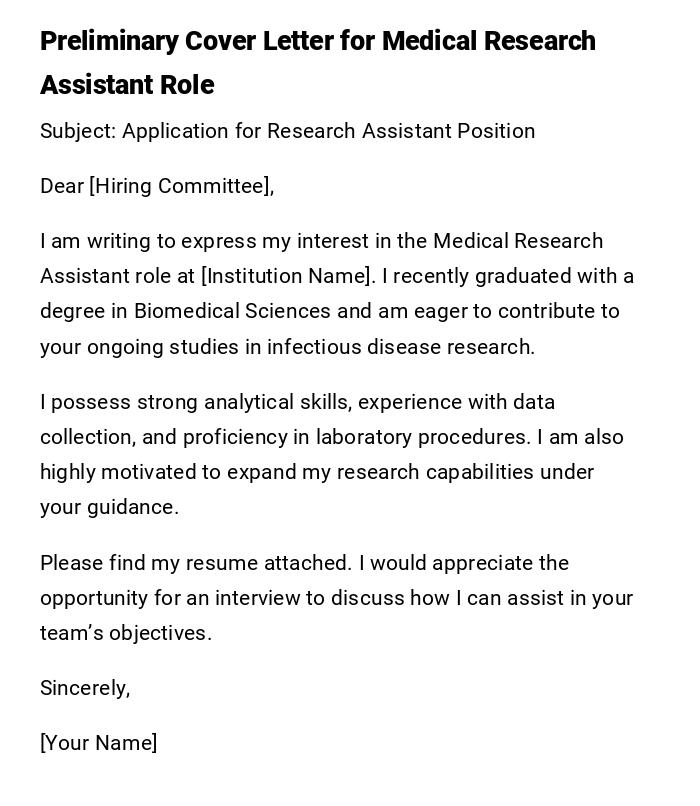Select the '[Hiring Committee]' placeholder
700x806 pixels.
click(x=181, y=186)
